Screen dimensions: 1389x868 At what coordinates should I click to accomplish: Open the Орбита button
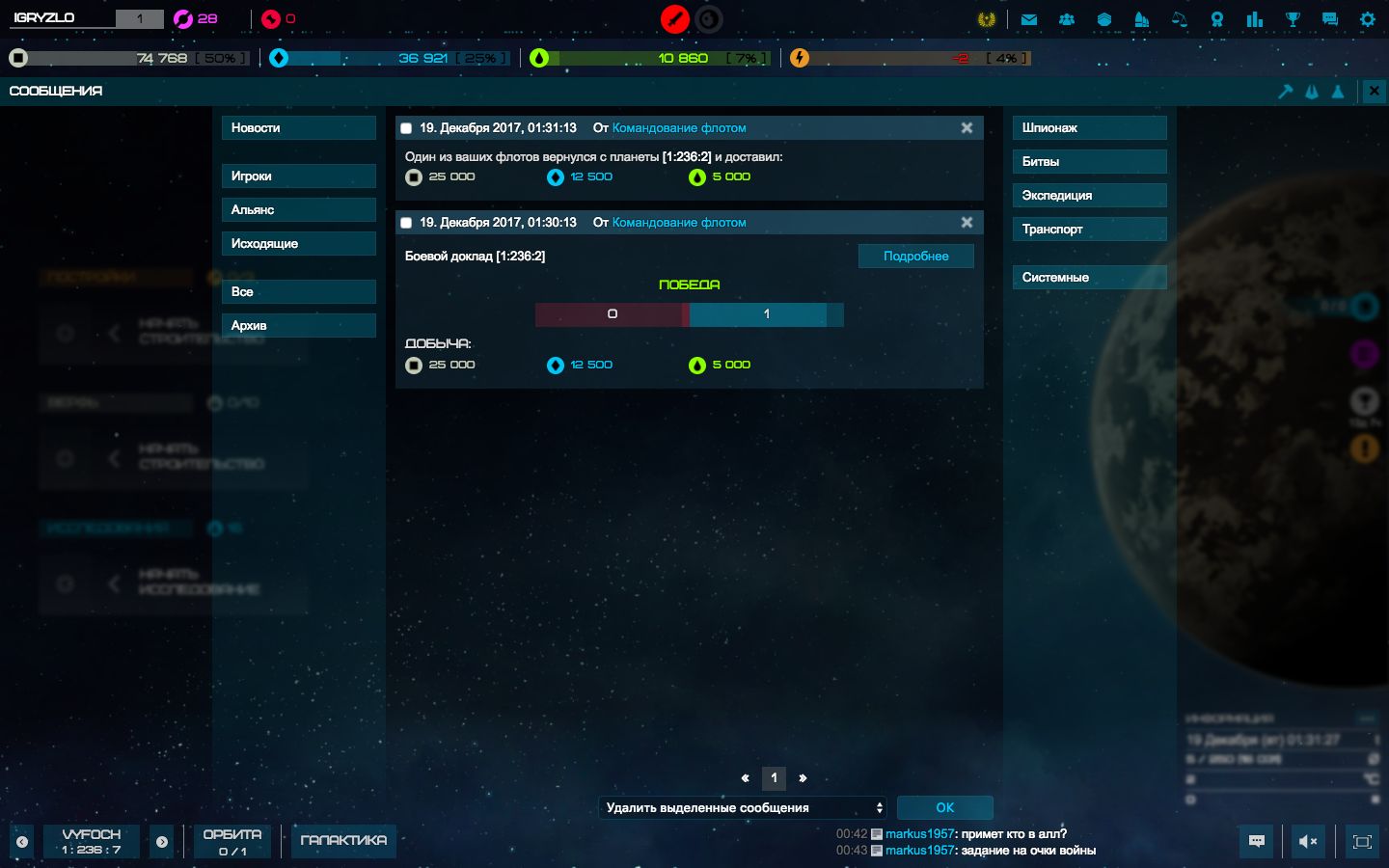coord(231,842)
